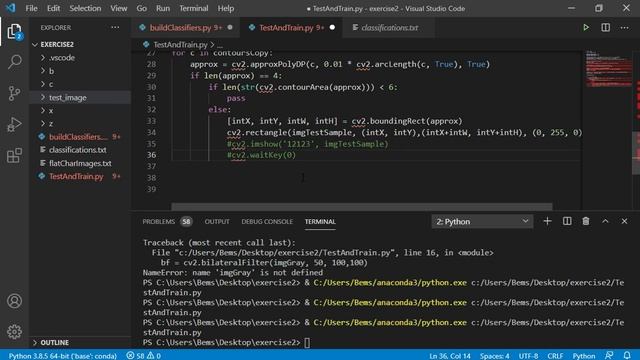640x360 pixels.
Task: Expand the b folder
Action: pyautogui.click(x=80, y=71)
